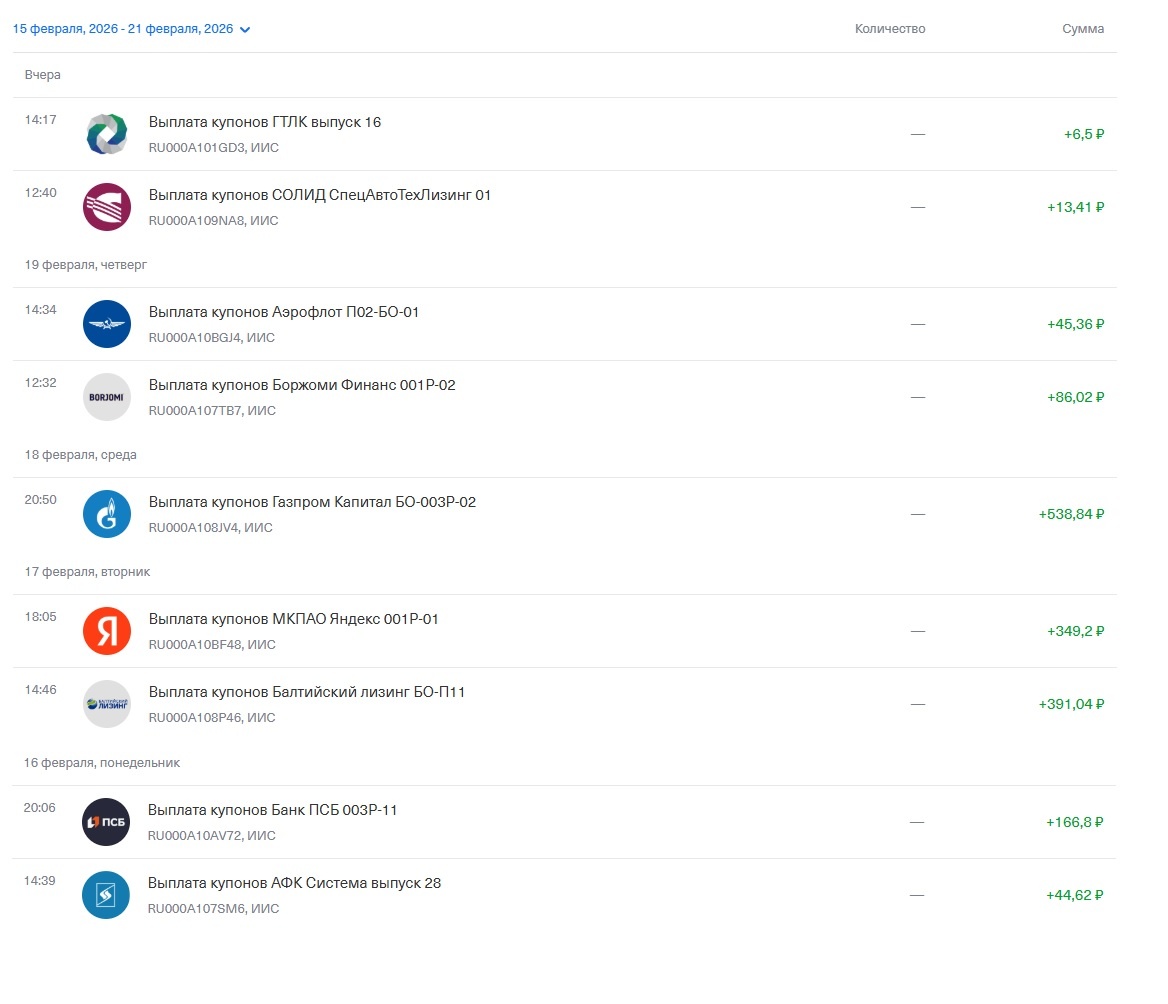This screenshot has width=1168, height=1004.
Task: Click the Балтийский лизинг logo icon
Action: [x=107, y=704]
